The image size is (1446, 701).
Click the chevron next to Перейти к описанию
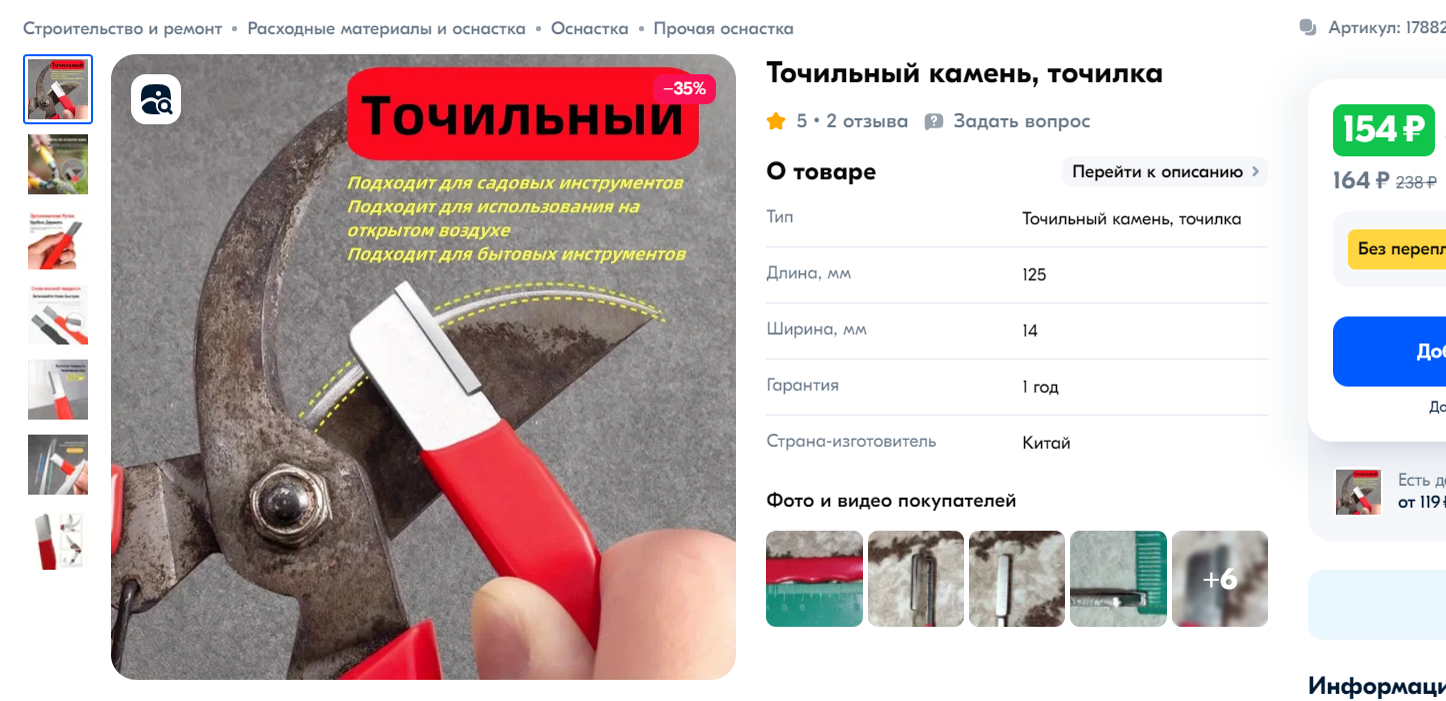point(1255,172)
